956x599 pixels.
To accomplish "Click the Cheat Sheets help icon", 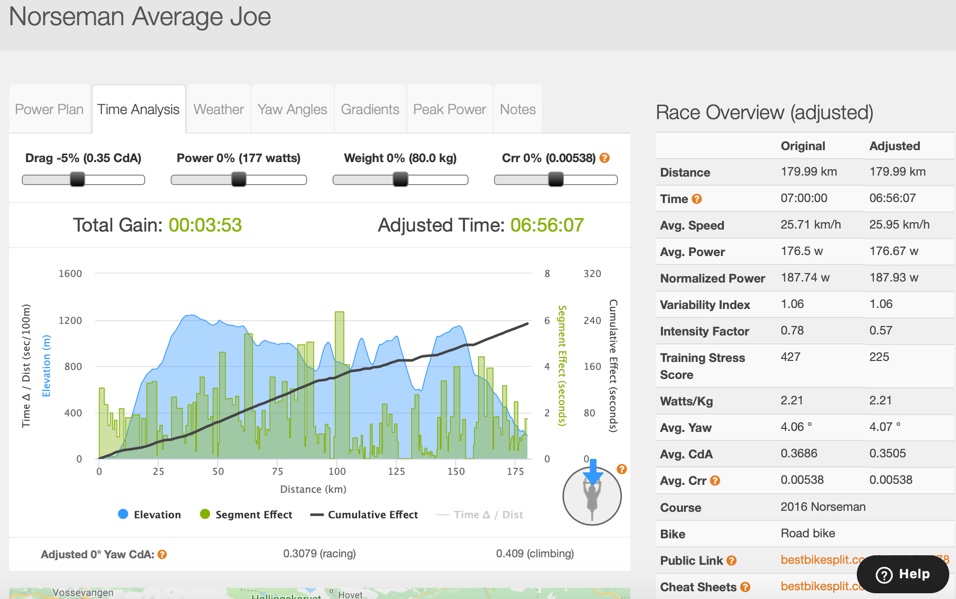I will click(745, 587).
